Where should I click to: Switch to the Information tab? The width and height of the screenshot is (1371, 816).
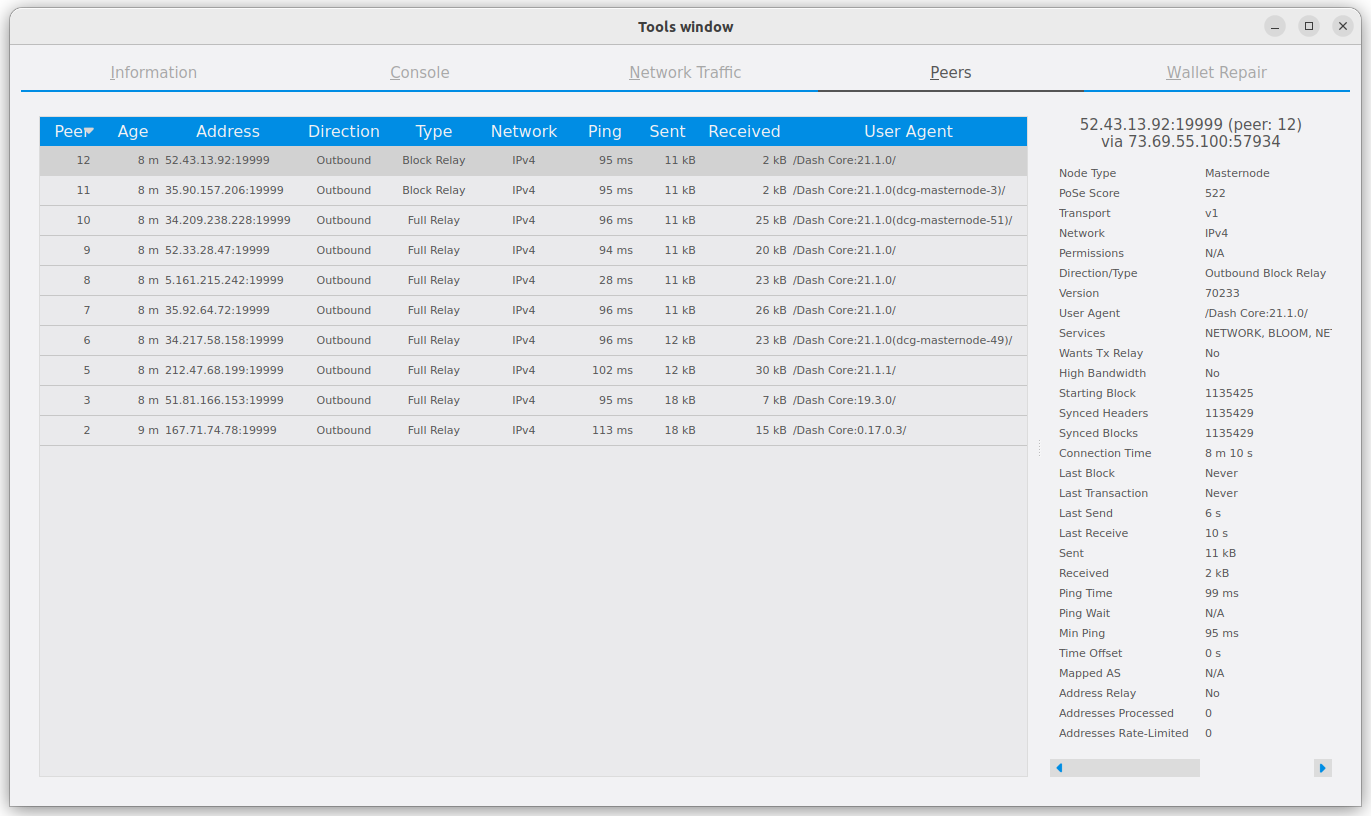[153, 72]
